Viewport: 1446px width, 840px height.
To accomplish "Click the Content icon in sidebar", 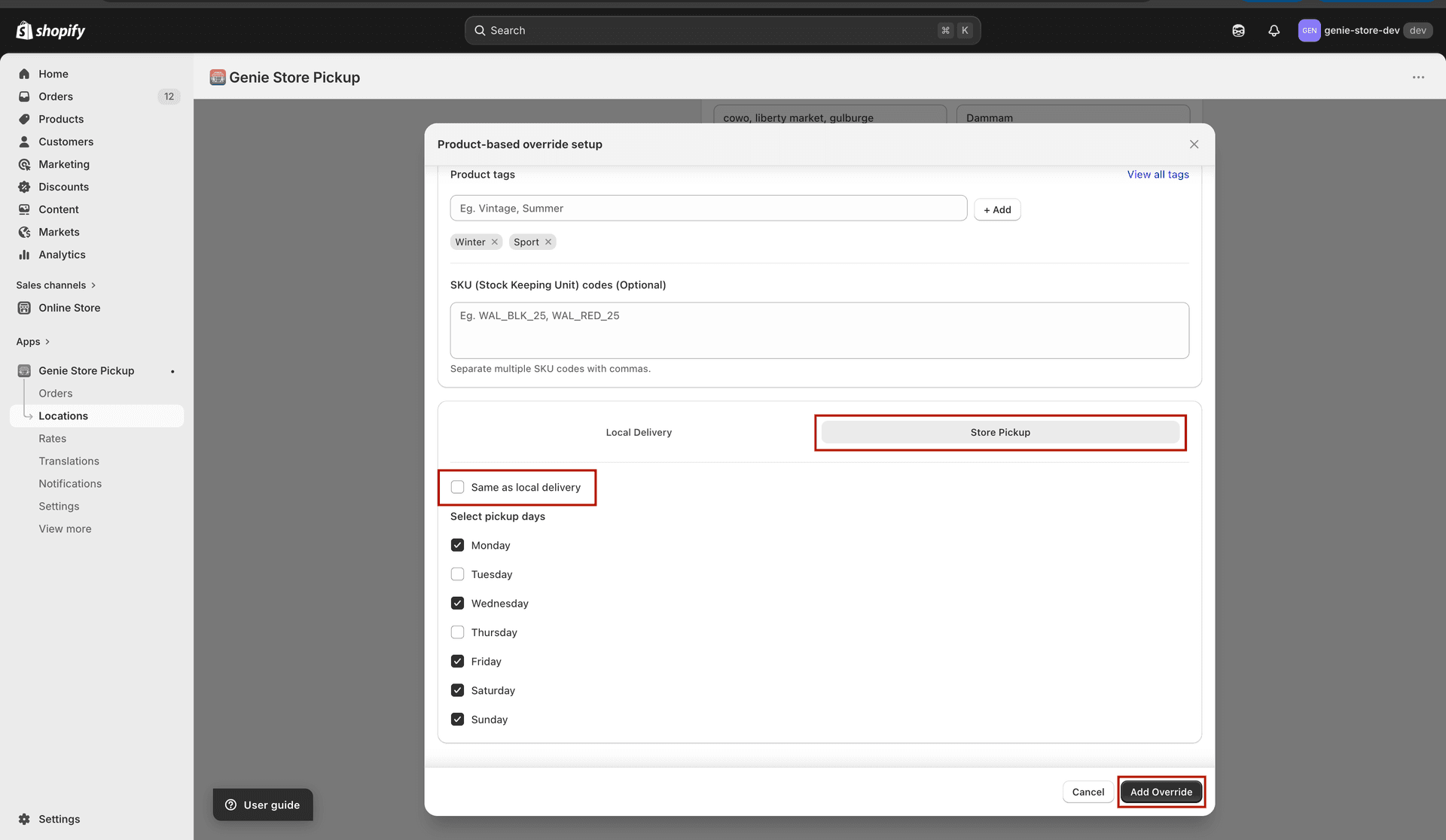I will coord(24,209).
